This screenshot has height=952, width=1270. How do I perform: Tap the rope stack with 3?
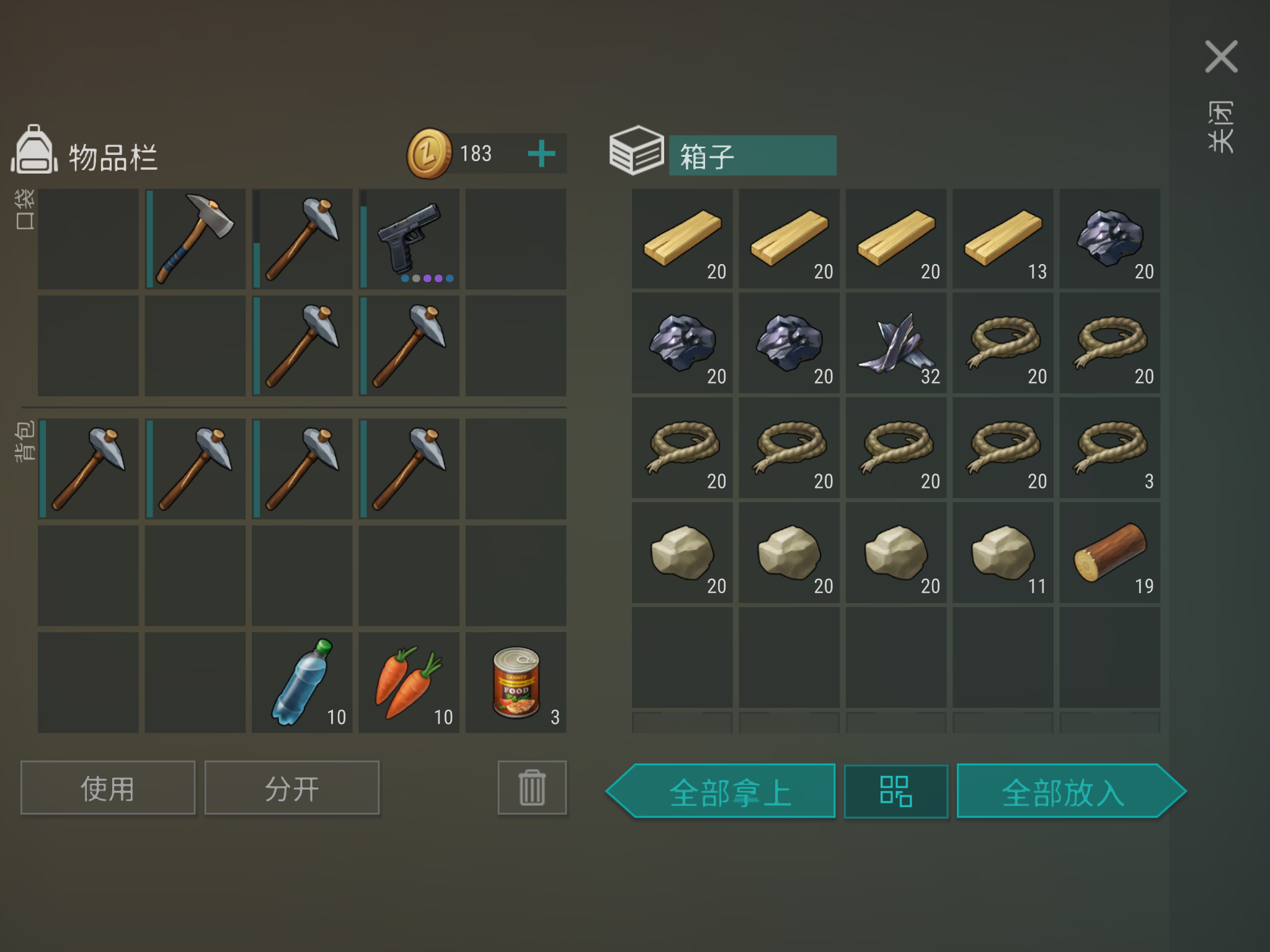pyautogui.click(x=1110, y=447)
